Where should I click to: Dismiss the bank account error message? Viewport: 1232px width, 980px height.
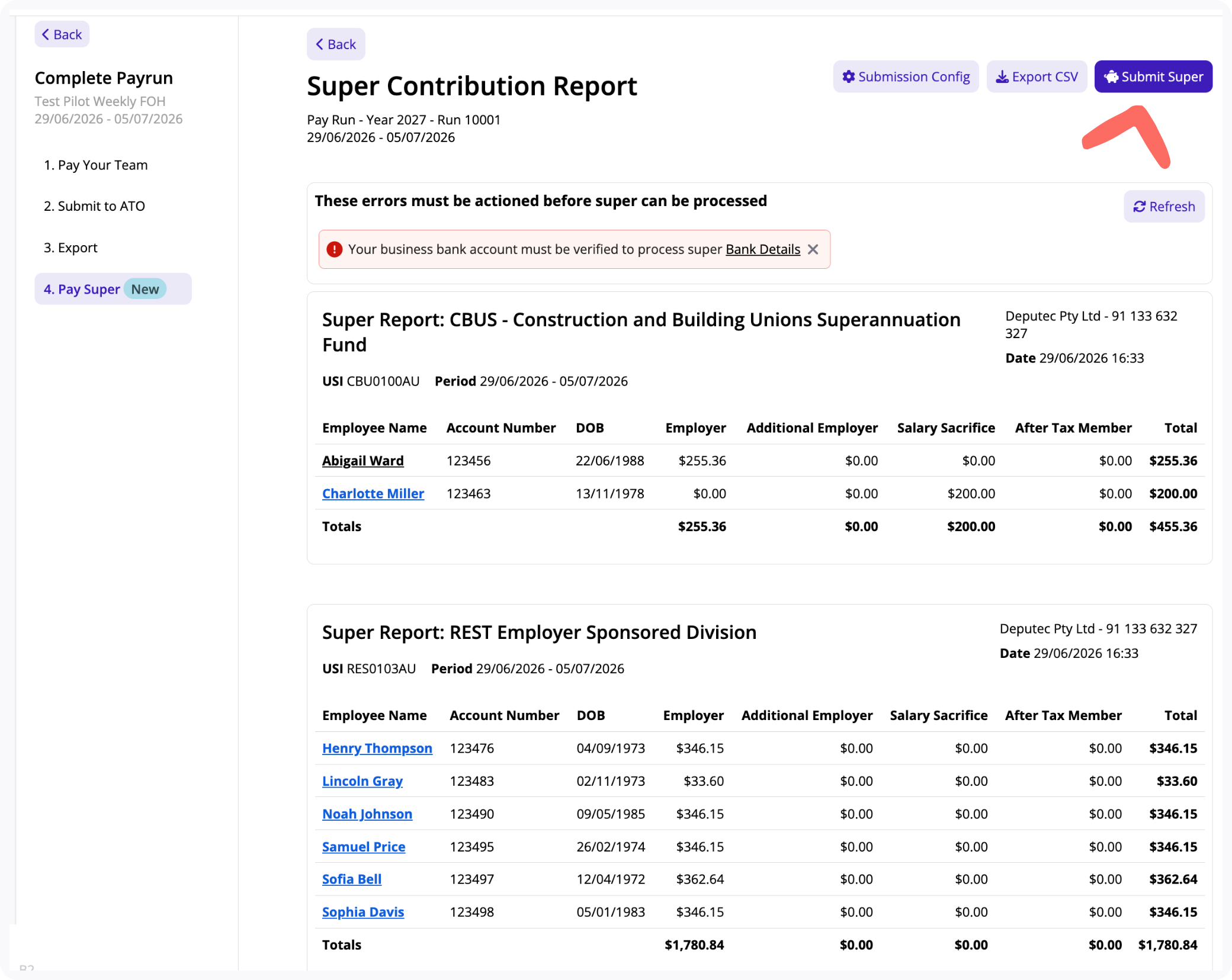pos(813,249)
